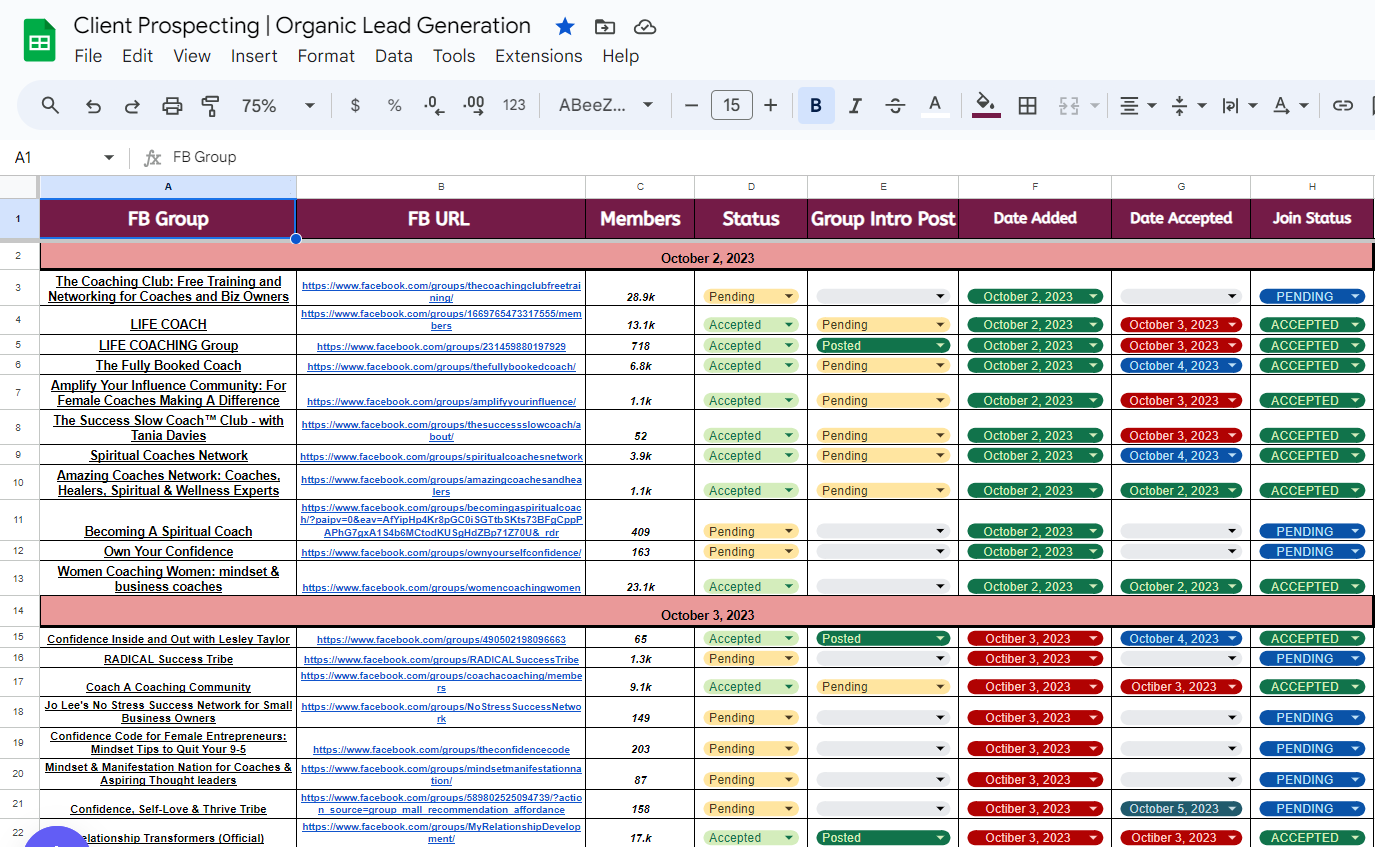Open Join Status dropdown for Own Your Confidence

click(x=1312, y=552)
